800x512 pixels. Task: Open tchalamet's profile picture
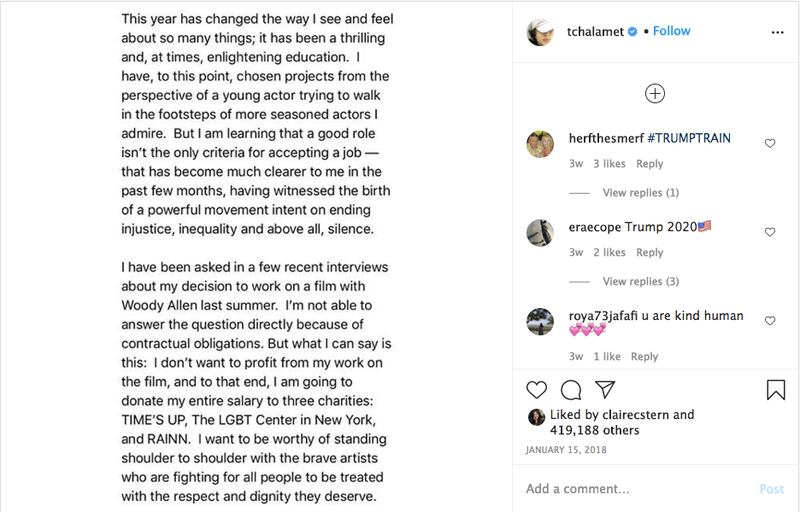[540, 32]
